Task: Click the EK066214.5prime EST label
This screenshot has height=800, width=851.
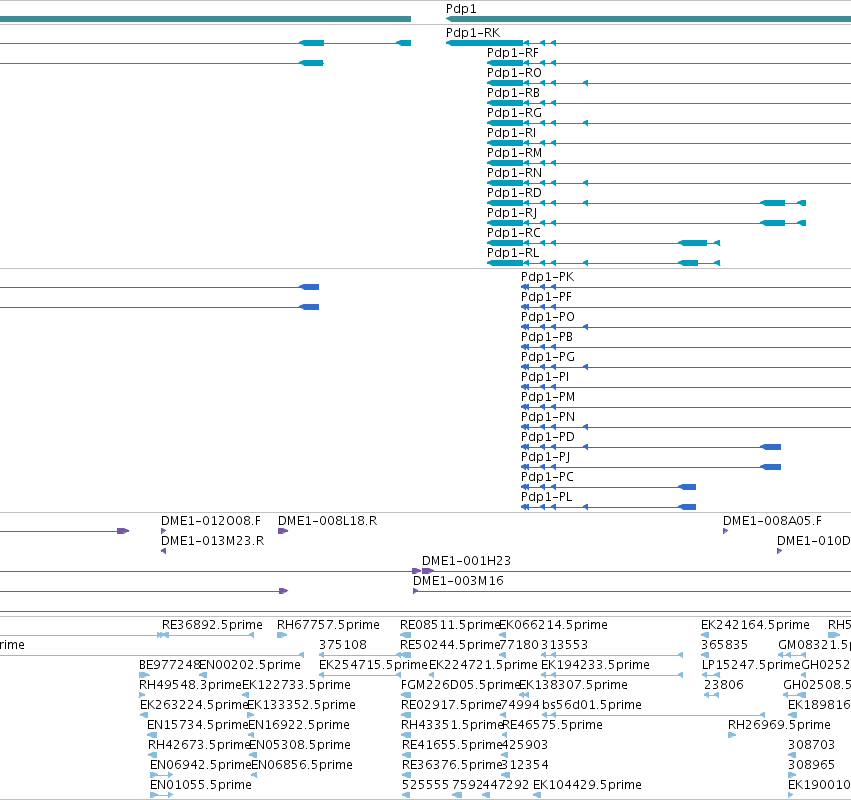Action: tap(553, 625)
